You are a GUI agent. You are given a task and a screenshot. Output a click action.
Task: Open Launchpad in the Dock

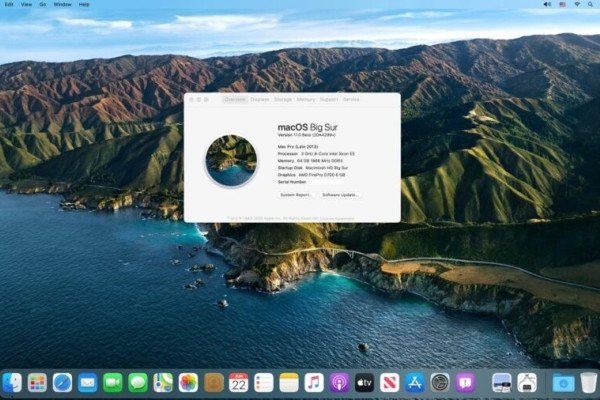click(x=37, y=383)
